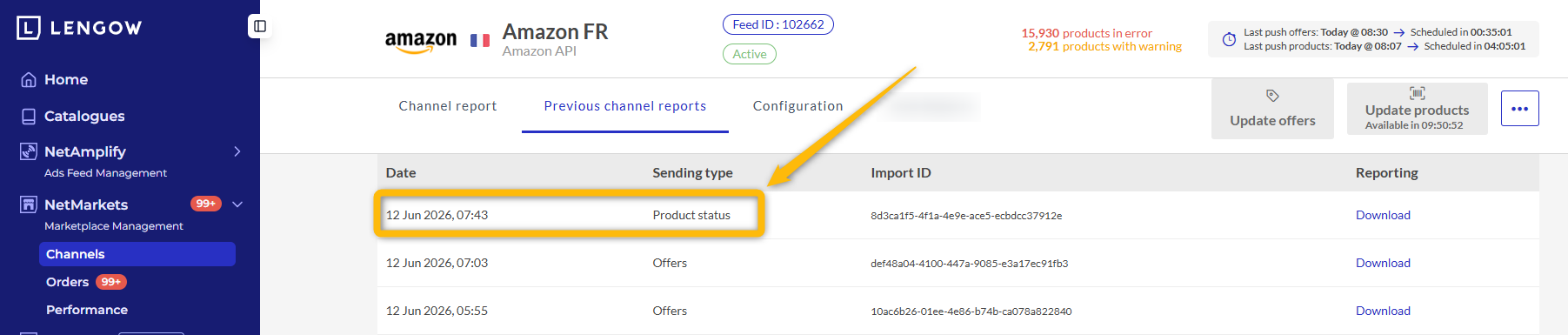The image size is (1568, 335).
Task: Switch to the Configuration tab
Action: point(798,106)
